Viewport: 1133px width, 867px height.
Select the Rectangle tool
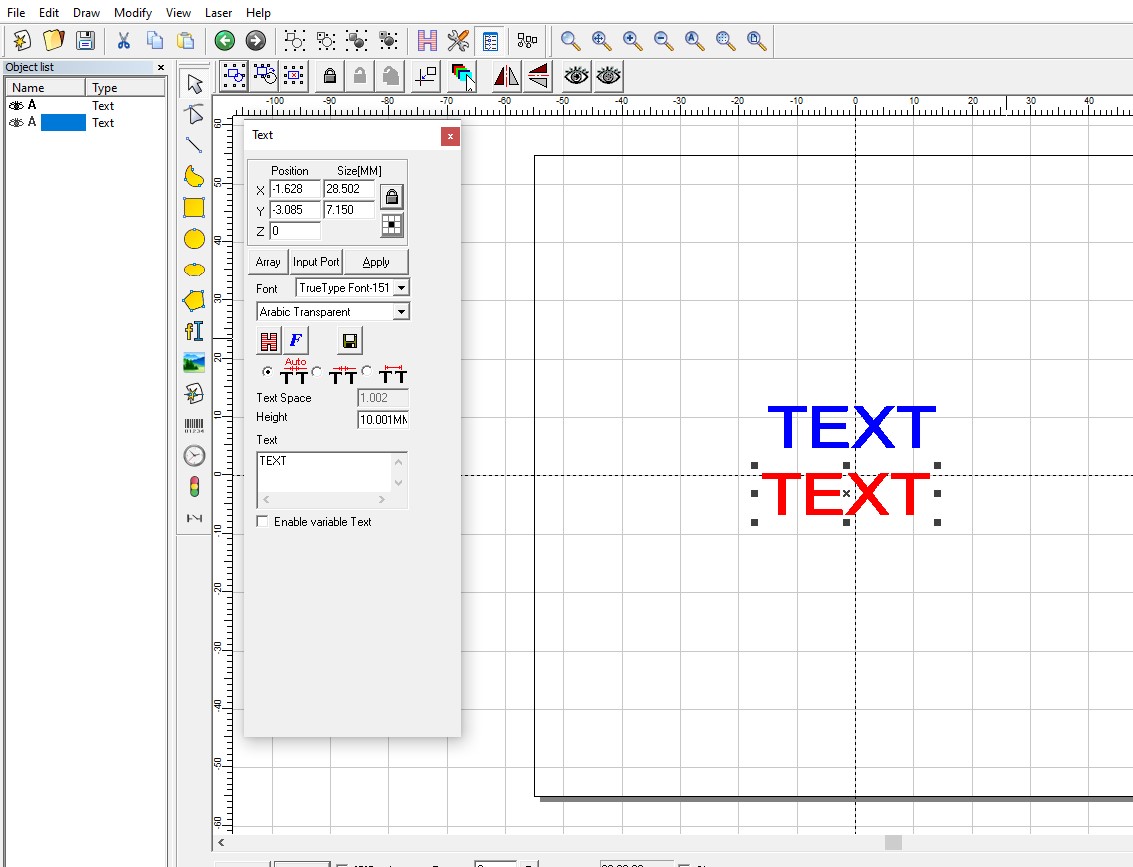pyautogui.click(x=194, y=207)
